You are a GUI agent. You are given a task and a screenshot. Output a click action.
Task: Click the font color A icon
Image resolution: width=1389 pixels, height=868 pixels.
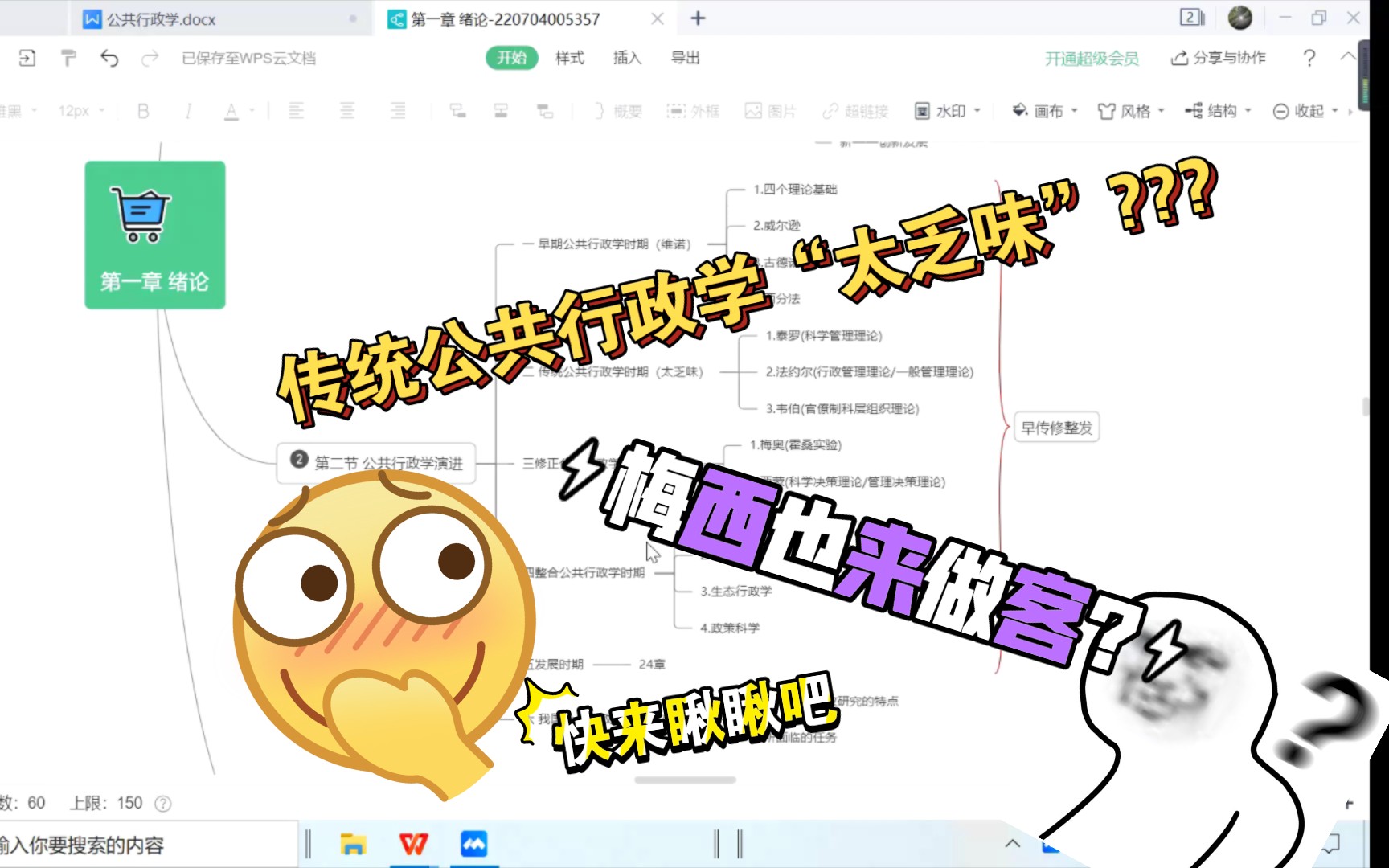(231, 111)
